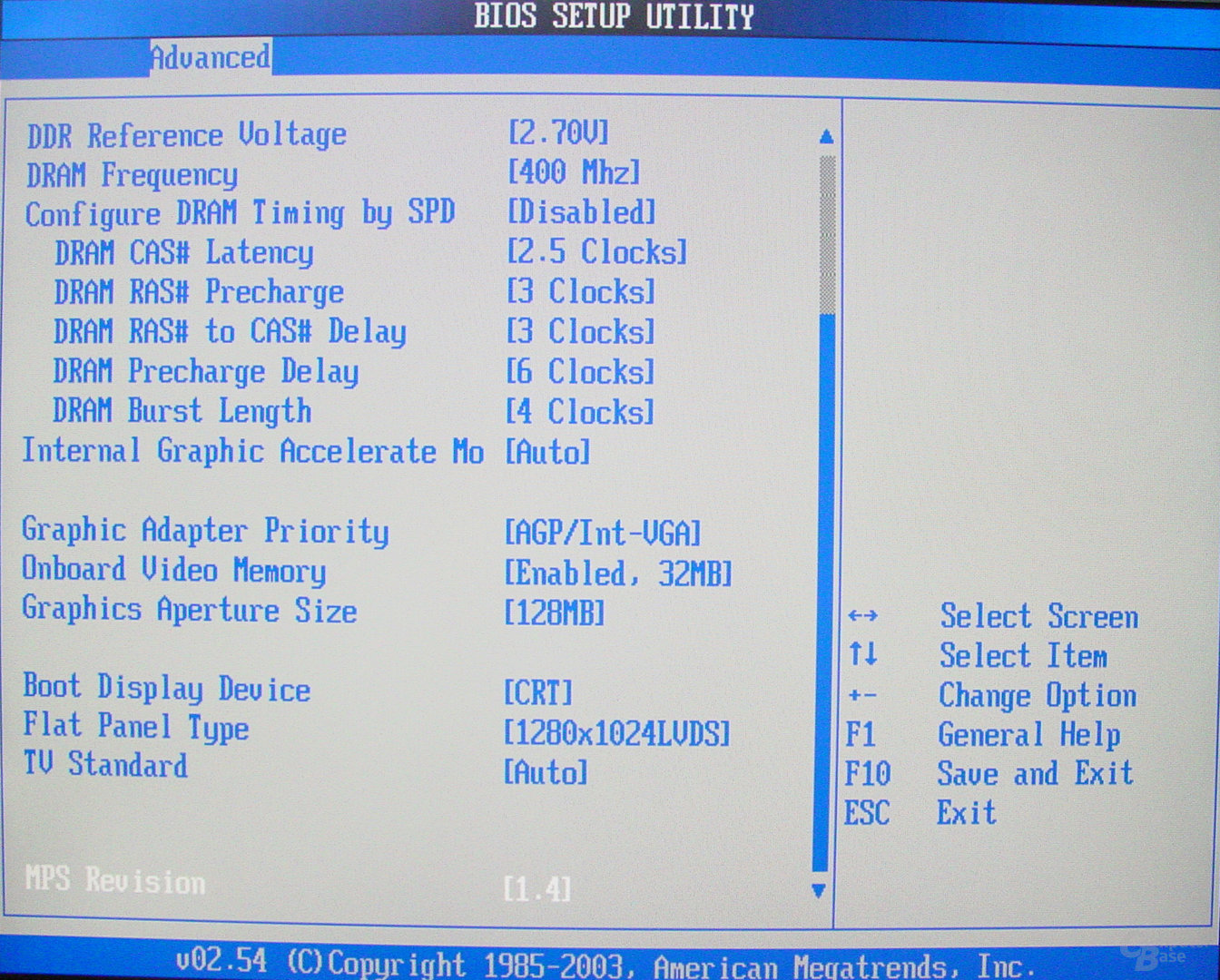1220x980 pixels.
Task: Change the 1.4 MPS value
Action: 537,888
